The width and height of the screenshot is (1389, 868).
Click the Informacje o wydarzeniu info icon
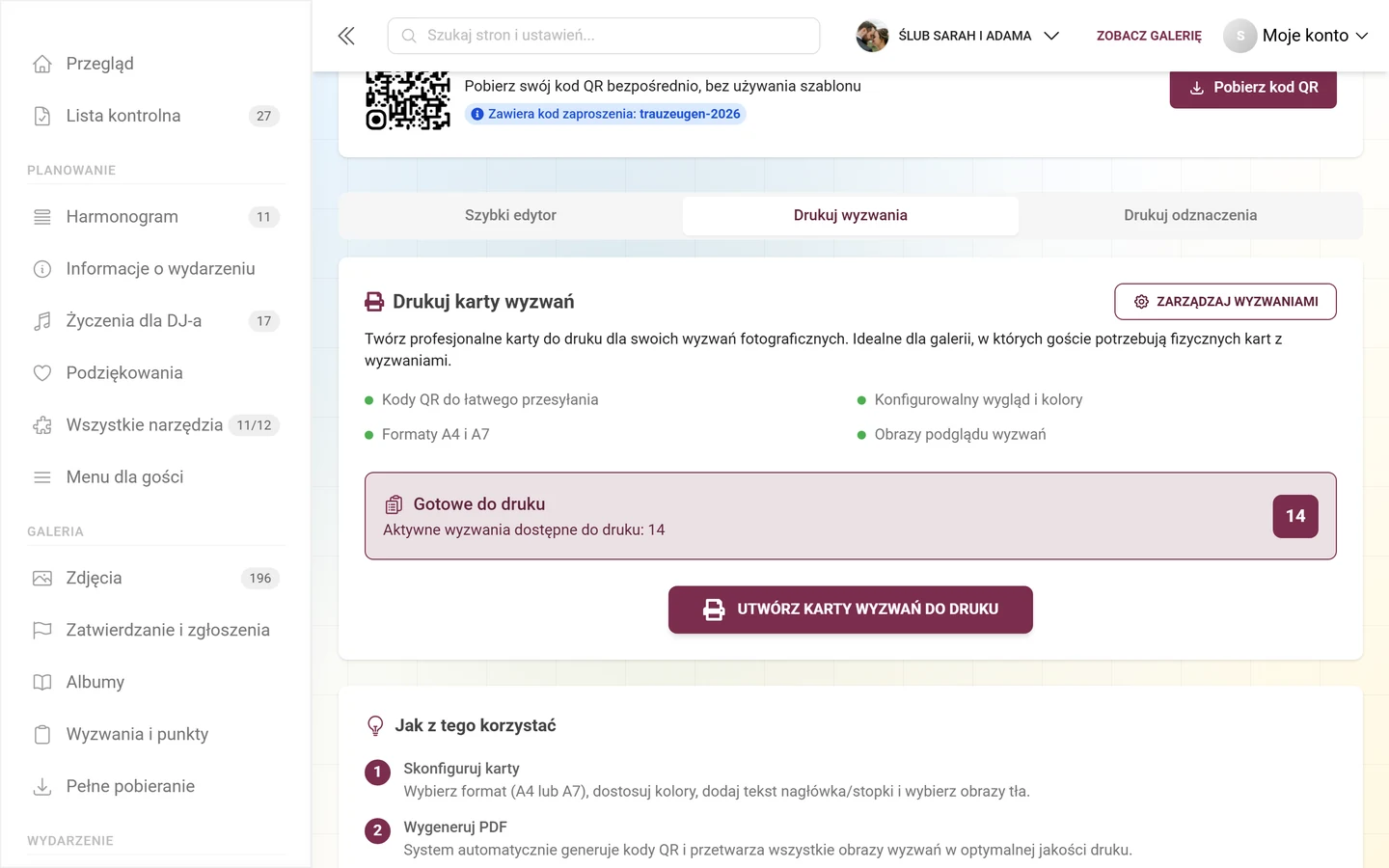(x=42, y=269)
